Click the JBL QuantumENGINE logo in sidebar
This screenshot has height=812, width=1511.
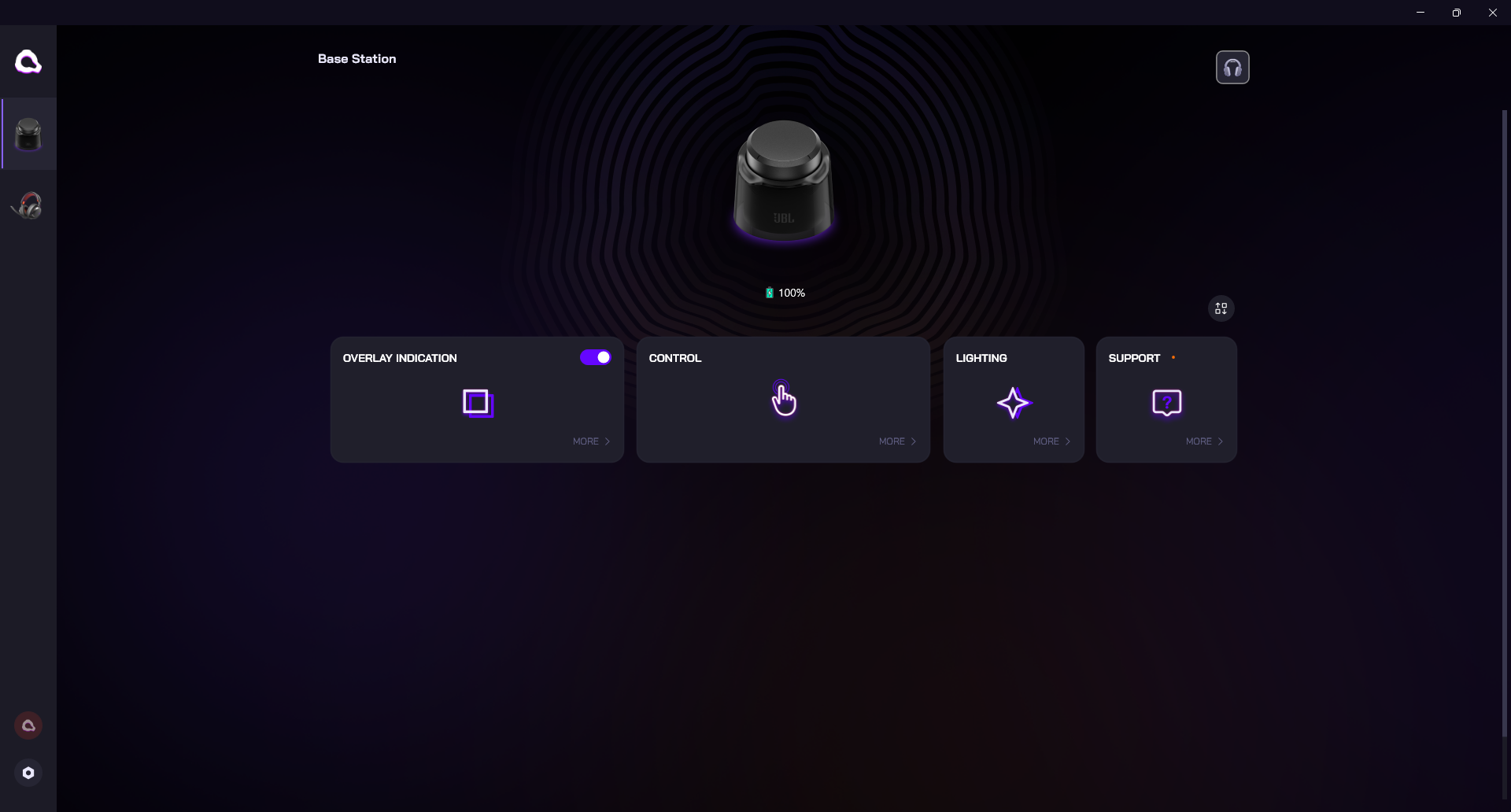point(28,61)
